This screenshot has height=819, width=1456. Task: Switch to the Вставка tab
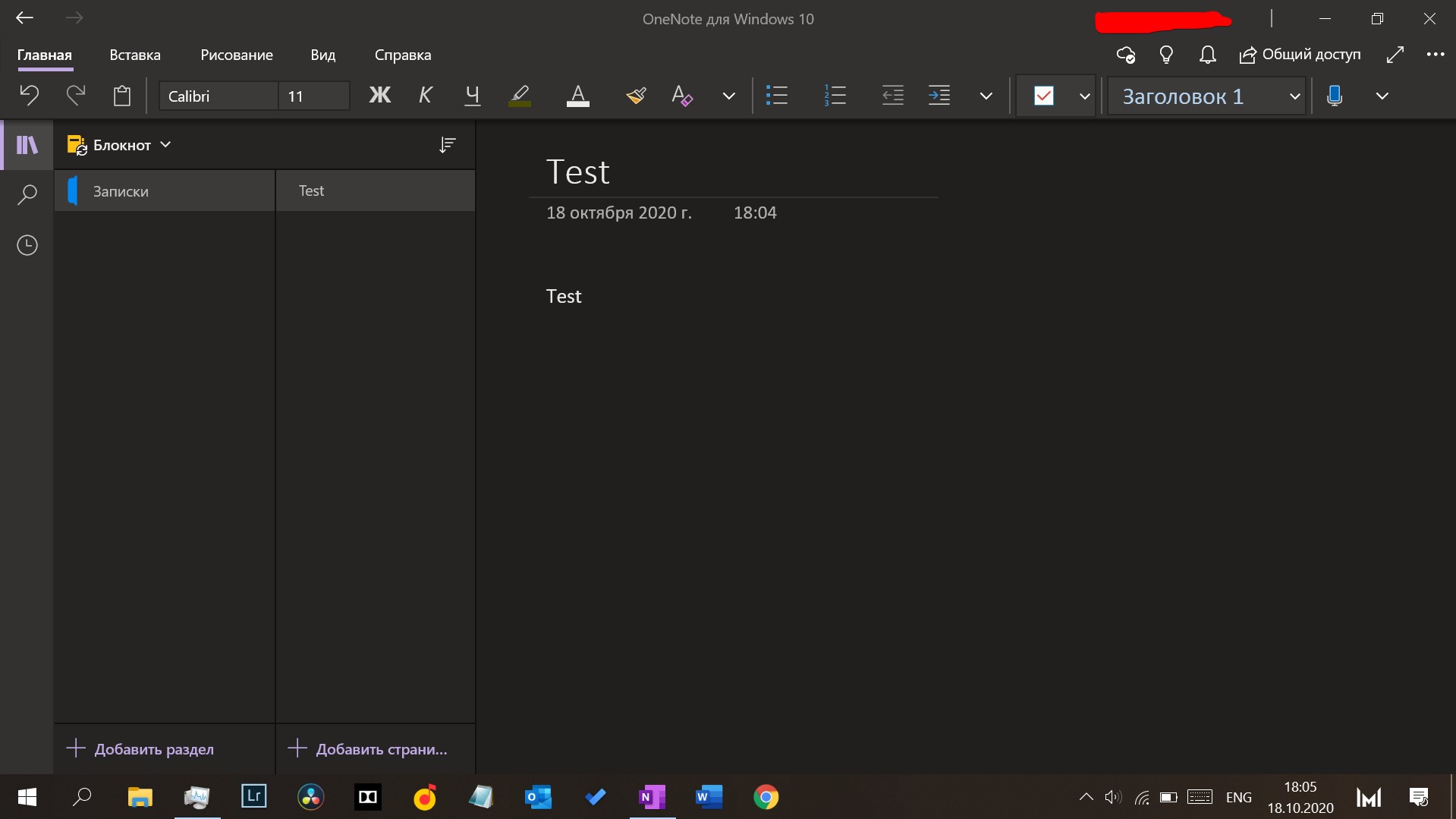point(135,55)
